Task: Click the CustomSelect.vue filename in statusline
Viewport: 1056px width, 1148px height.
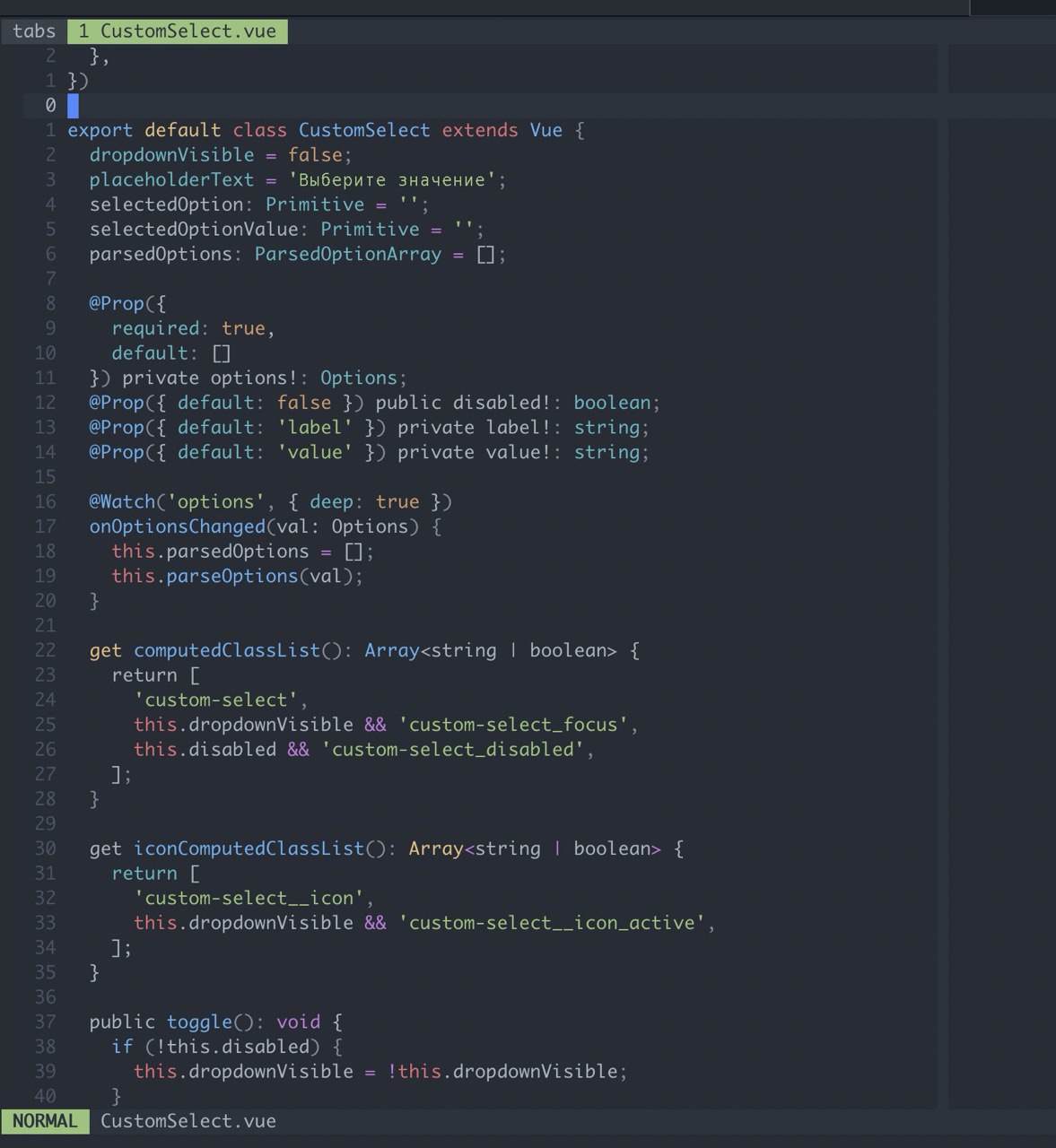Action: pyautogui.click(x=188, y=1121)
